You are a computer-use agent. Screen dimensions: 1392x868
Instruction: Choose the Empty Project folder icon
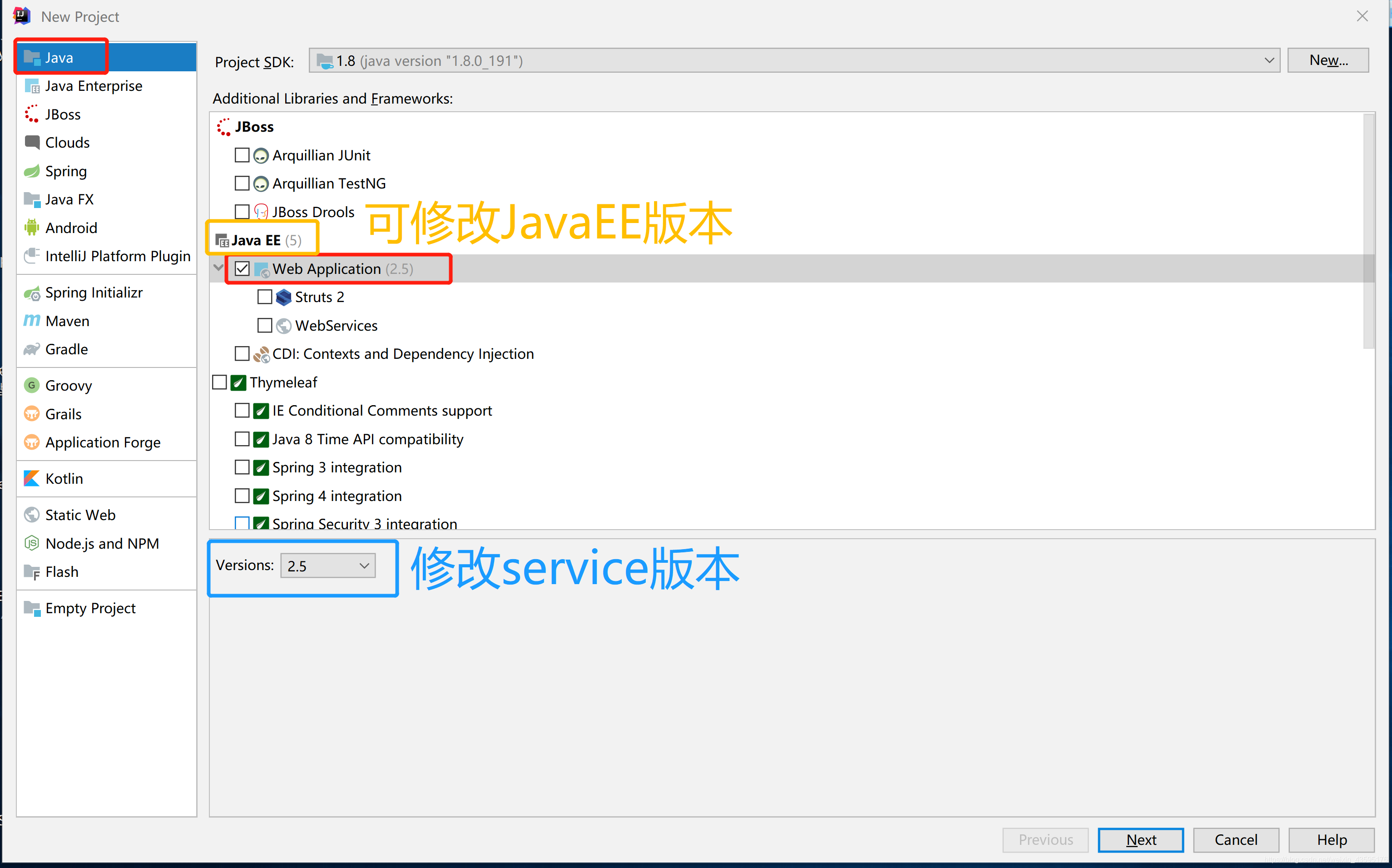point(32,608)
